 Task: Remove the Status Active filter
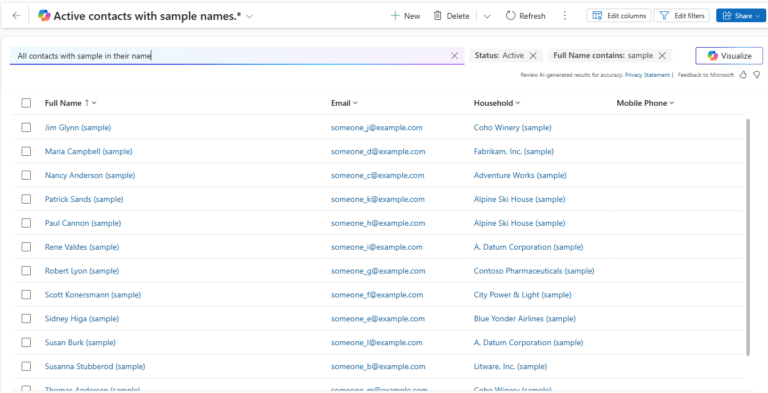533,56
